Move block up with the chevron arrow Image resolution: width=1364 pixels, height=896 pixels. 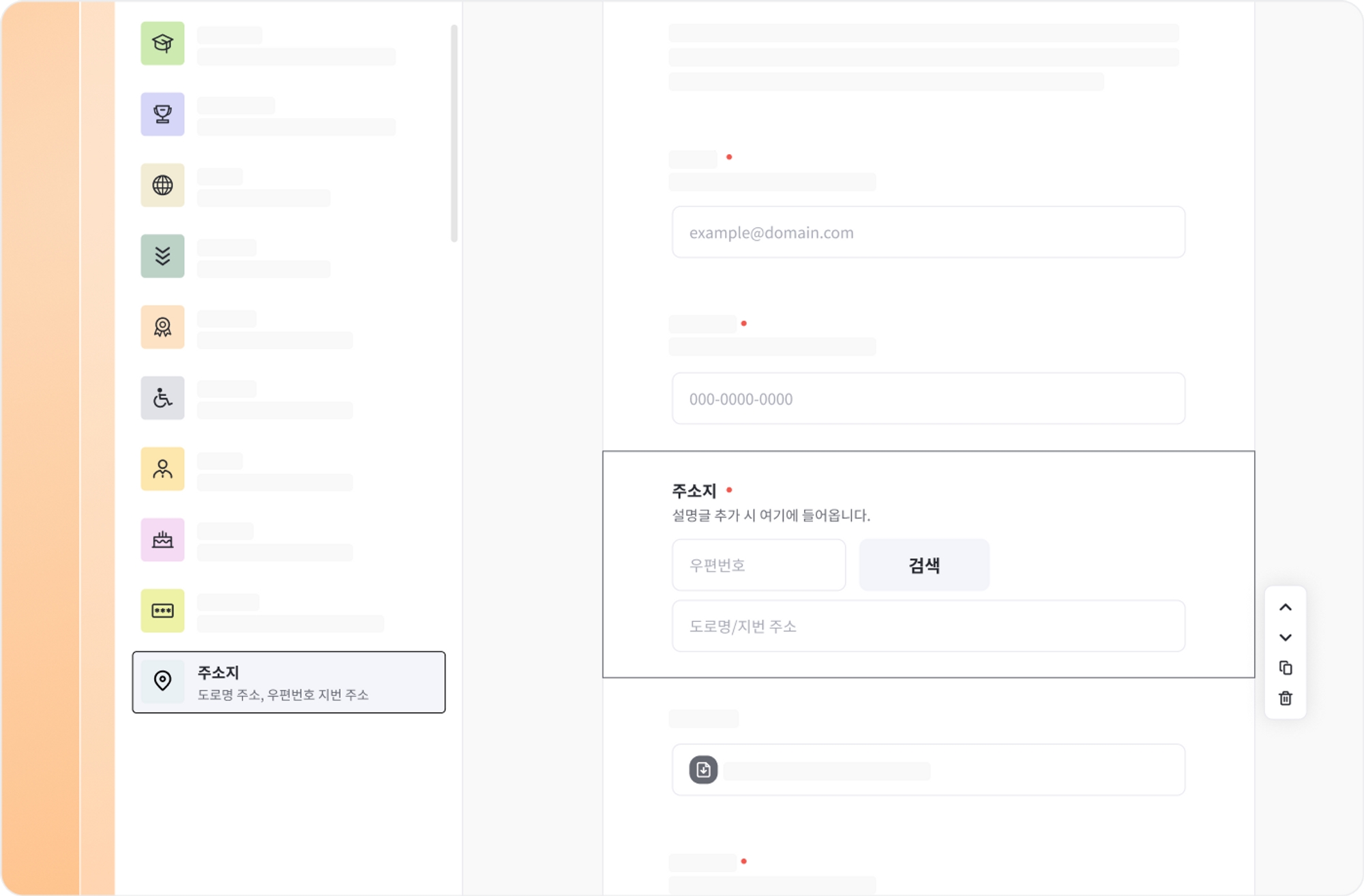(x=1285, y=608)
